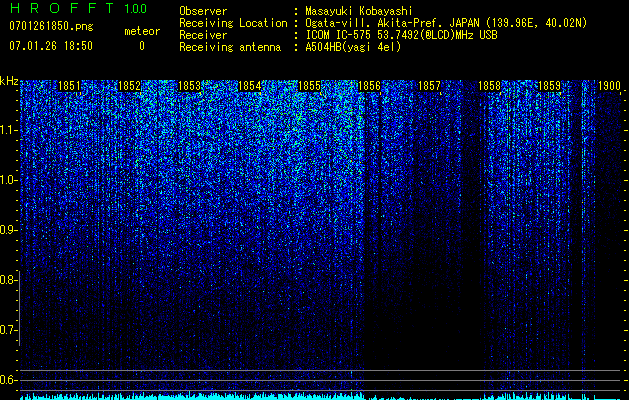Click the 1857 time marker
The width and height of the screenshot is (629, 400).
429,86
